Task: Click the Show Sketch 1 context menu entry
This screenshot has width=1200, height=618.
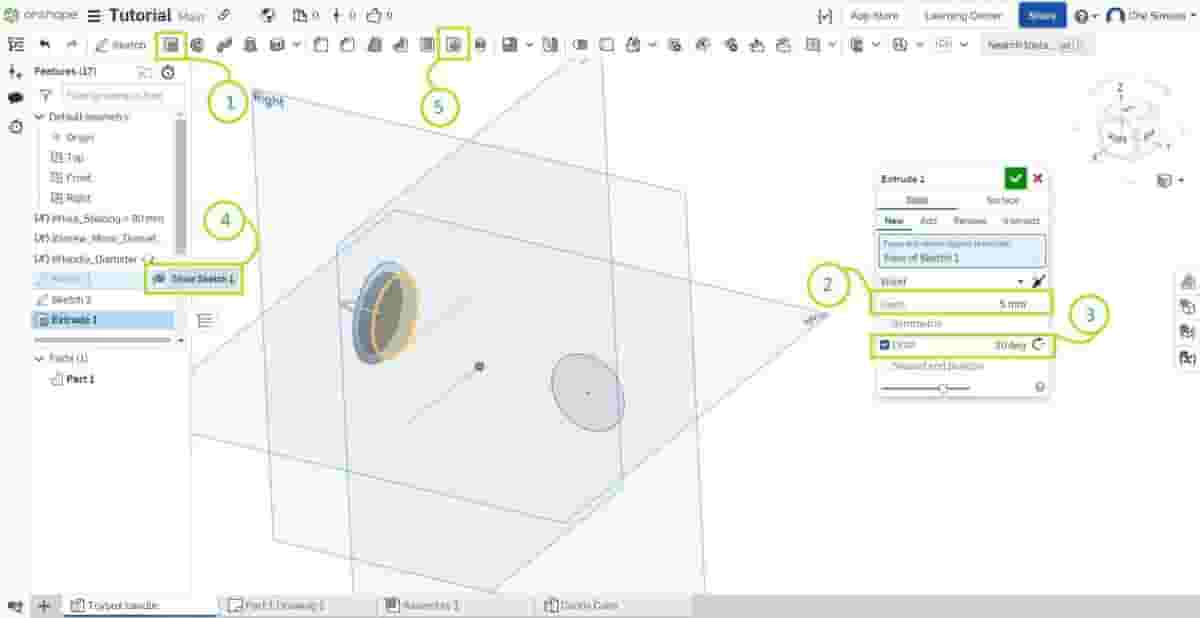Action: click(197, 281)
